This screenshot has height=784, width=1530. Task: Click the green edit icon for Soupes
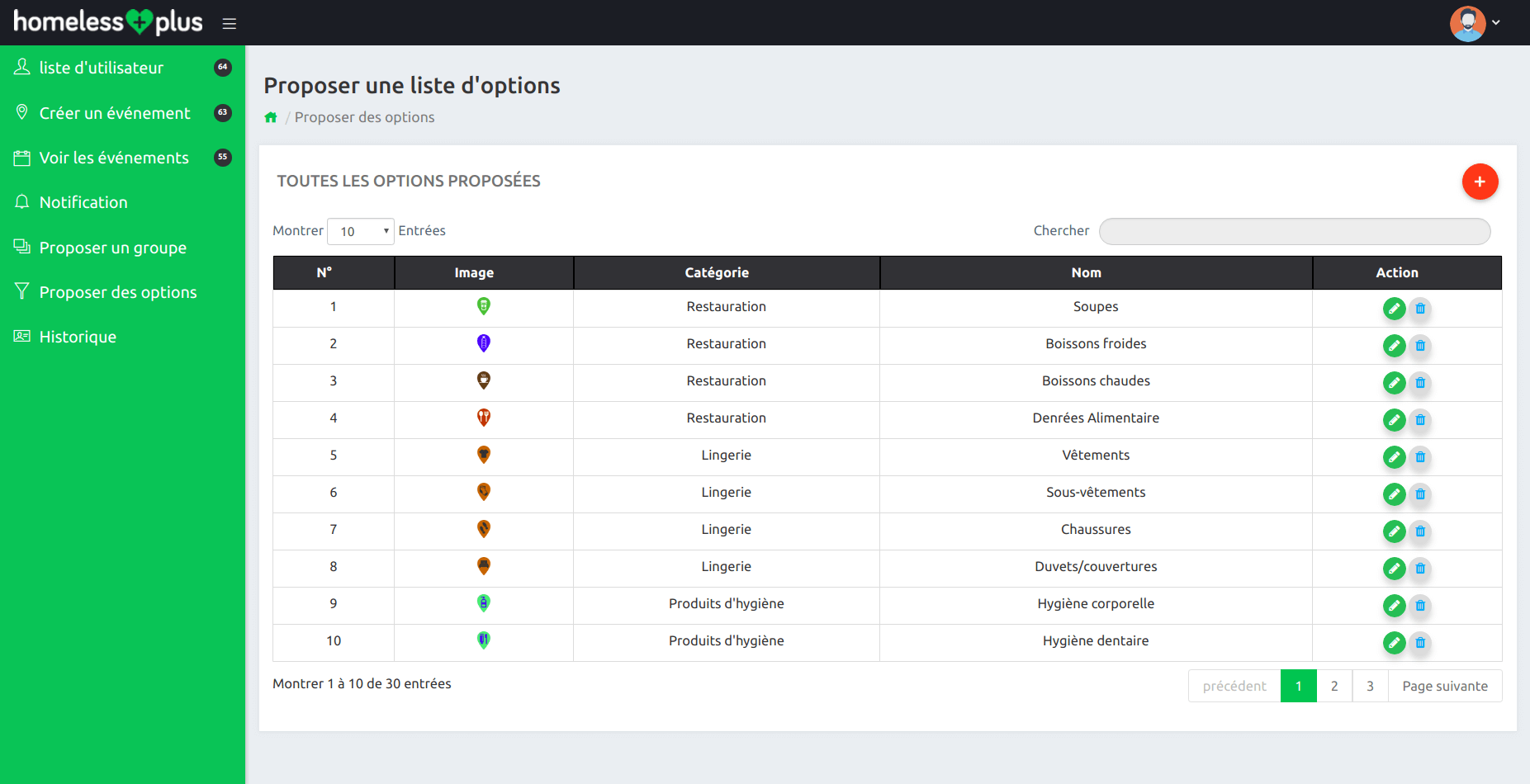coord(1394,309)
